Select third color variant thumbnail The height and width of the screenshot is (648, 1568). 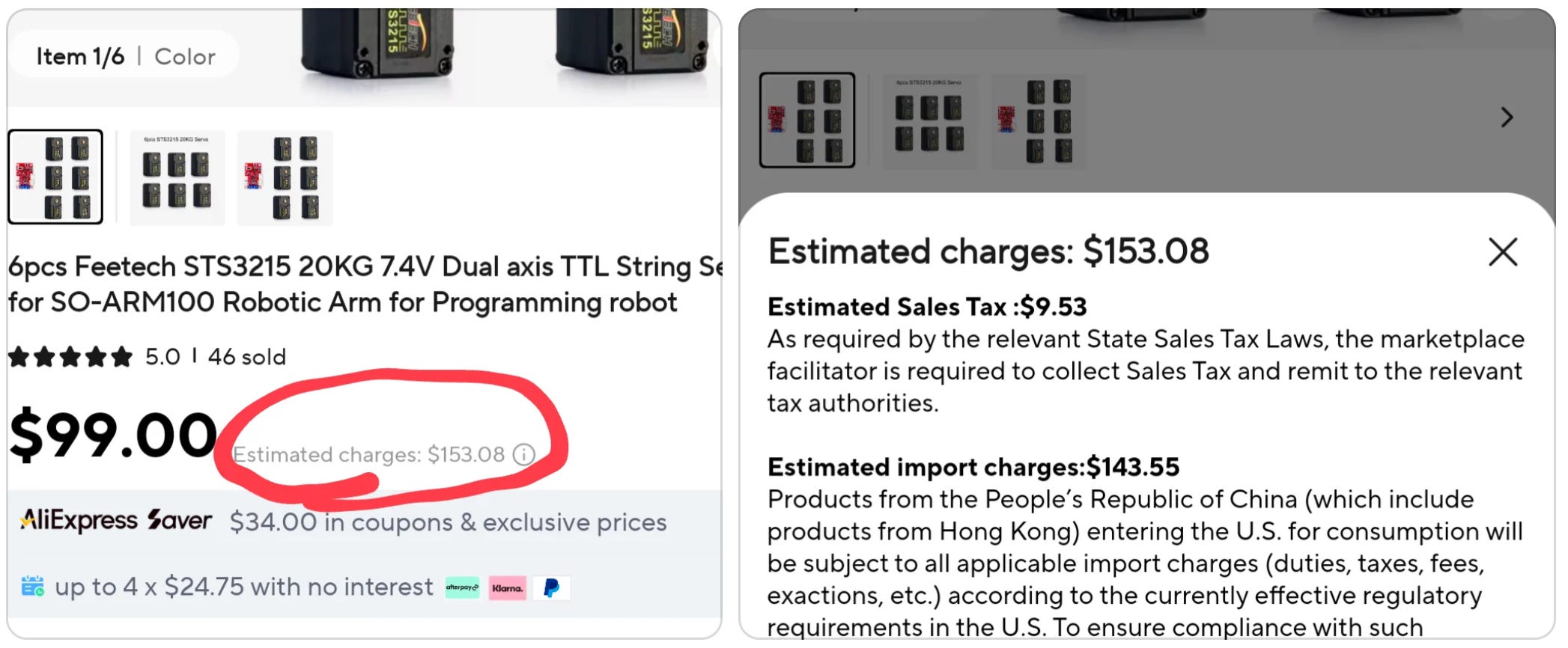pos(285,178)
